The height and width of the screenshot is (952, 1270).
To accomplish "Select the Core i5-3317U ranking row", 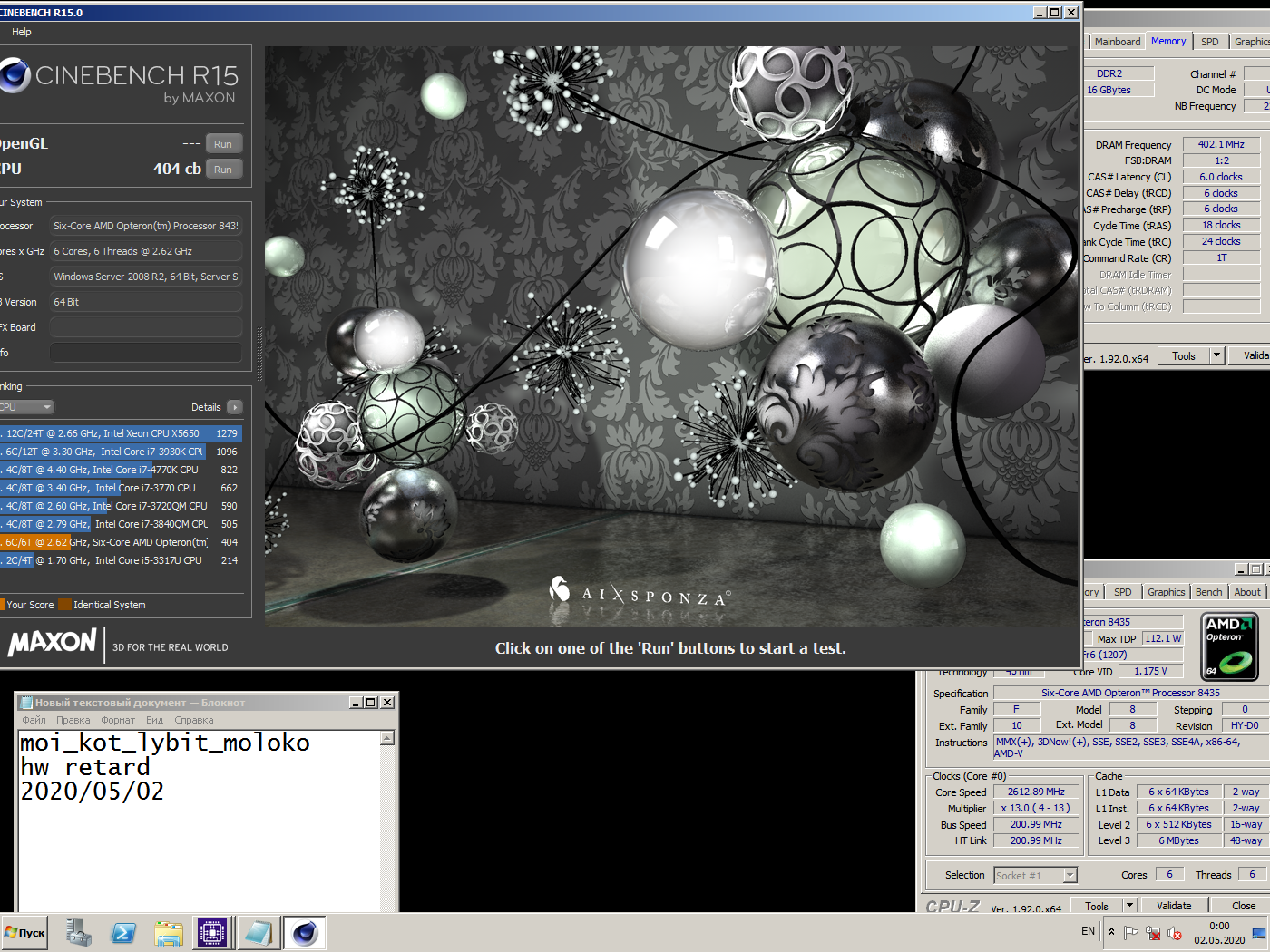I will tap(121, 560).
